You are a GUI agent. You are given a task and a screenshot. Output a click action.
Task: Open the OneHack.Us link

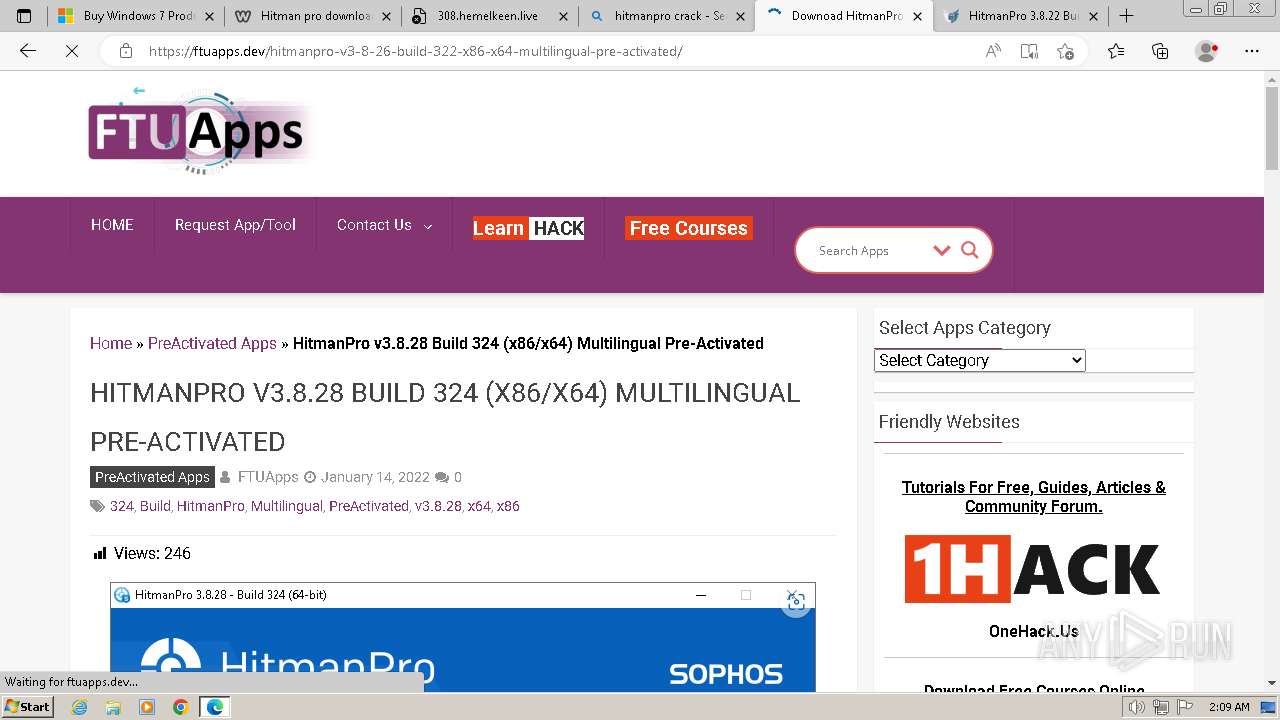point(1033,631)
